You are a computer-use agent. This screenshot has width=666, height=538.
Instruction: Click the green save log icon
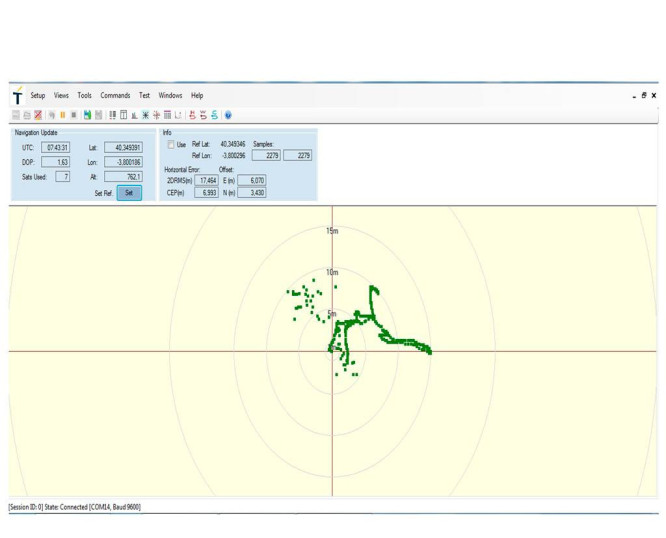[87, 115]
